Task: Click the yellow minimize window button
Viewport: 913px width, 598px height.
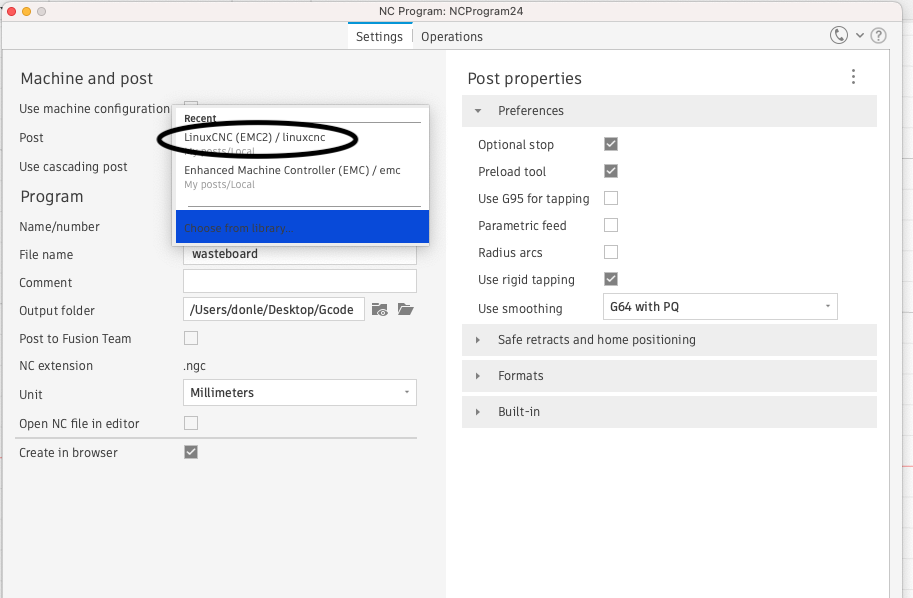Action: tap(26, 11)
